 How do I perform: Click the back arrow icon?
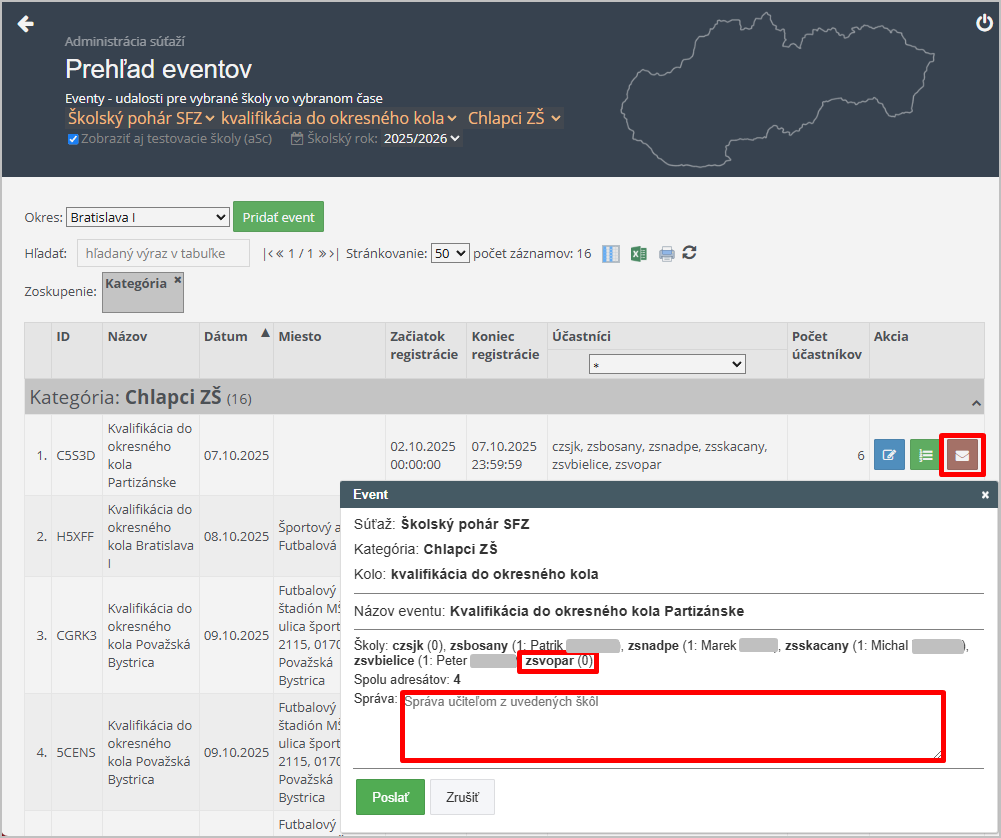tap(26, 25)
